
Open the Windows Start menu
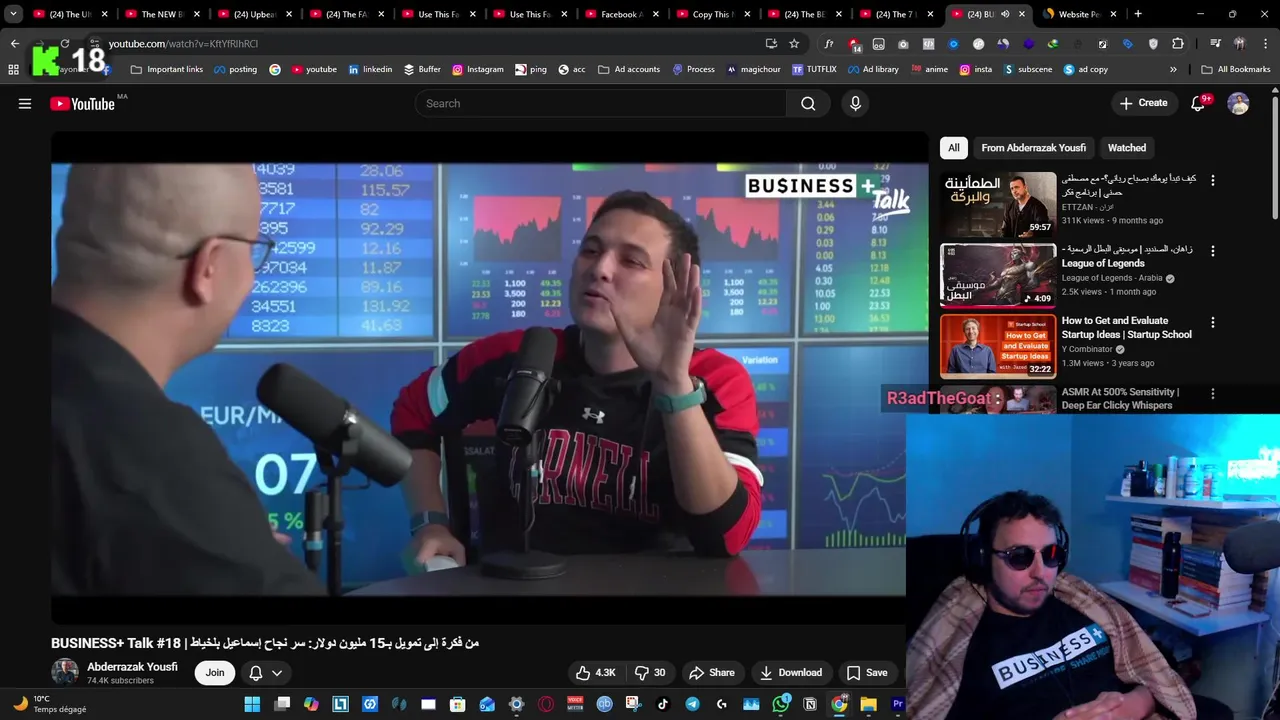point(252,704)
